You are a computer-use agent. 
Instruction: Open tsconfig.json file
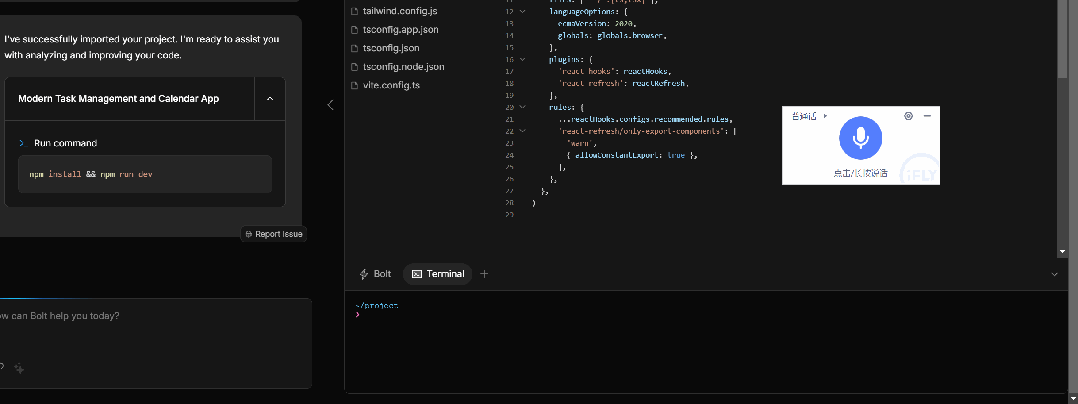click(x=391, y=48)
